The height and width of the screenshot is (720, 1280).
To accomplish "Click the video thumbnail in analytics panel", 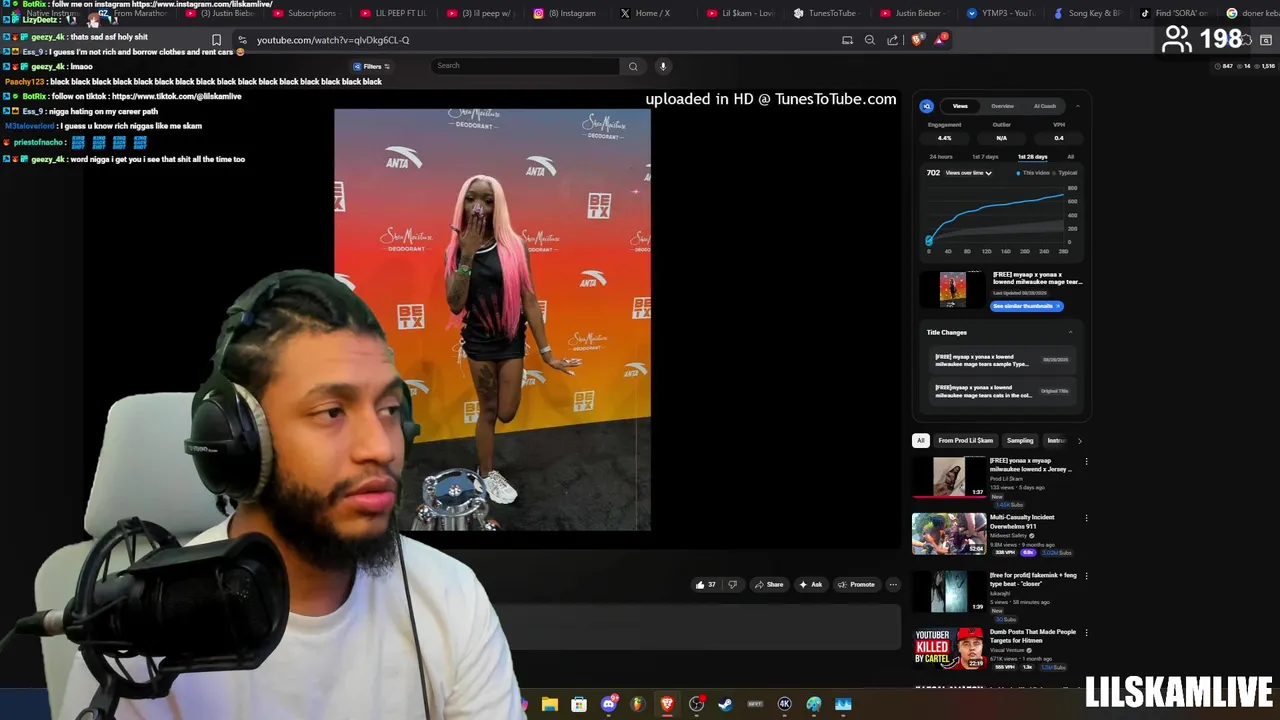I will point(952,289).
